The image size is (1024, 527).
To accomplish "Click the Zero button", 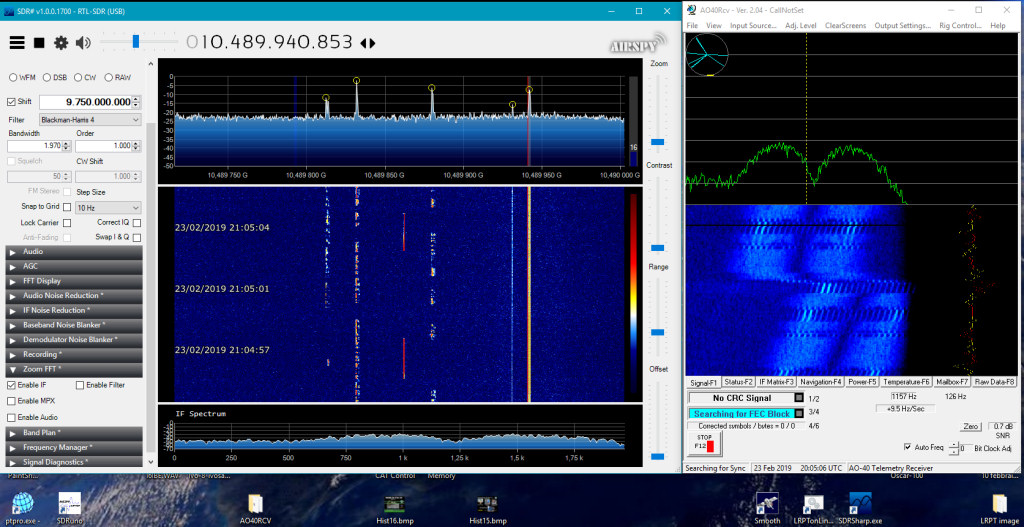I will 970,426.
